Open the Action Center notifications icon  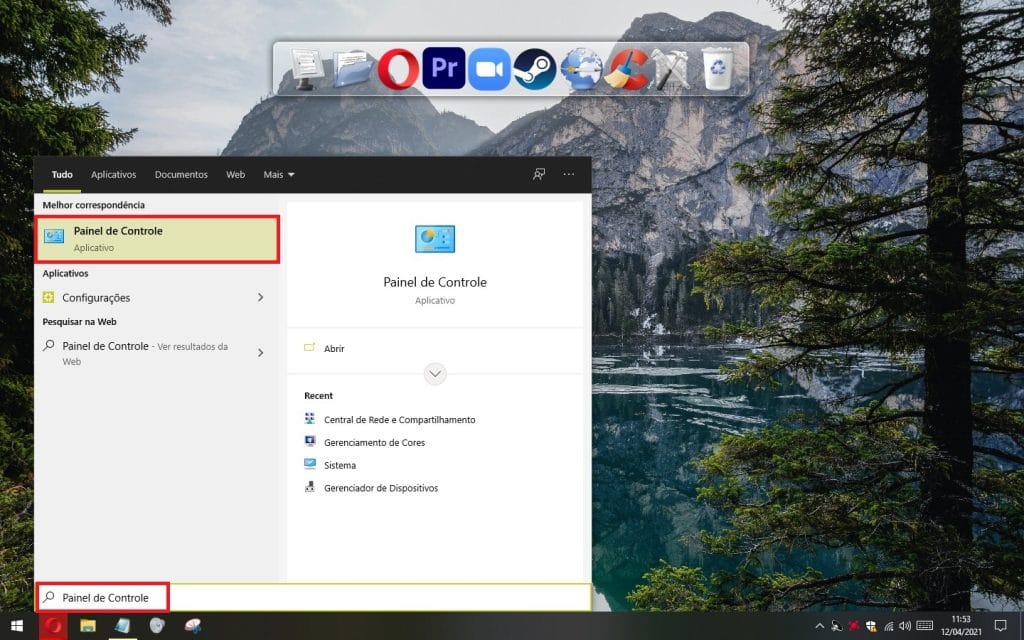point(1000,626)
